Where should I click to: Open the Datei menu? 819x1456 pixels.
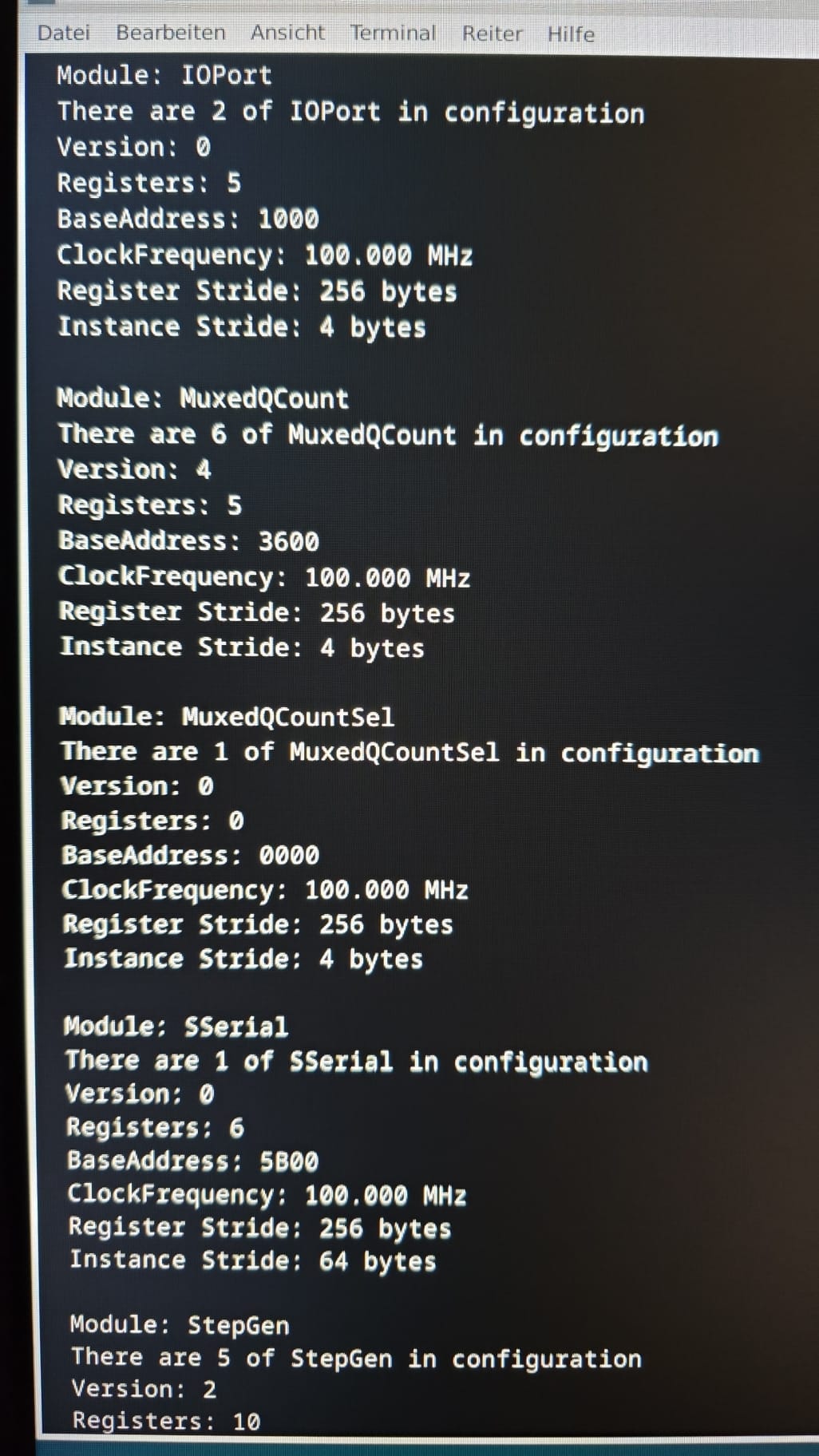[64, 33]
